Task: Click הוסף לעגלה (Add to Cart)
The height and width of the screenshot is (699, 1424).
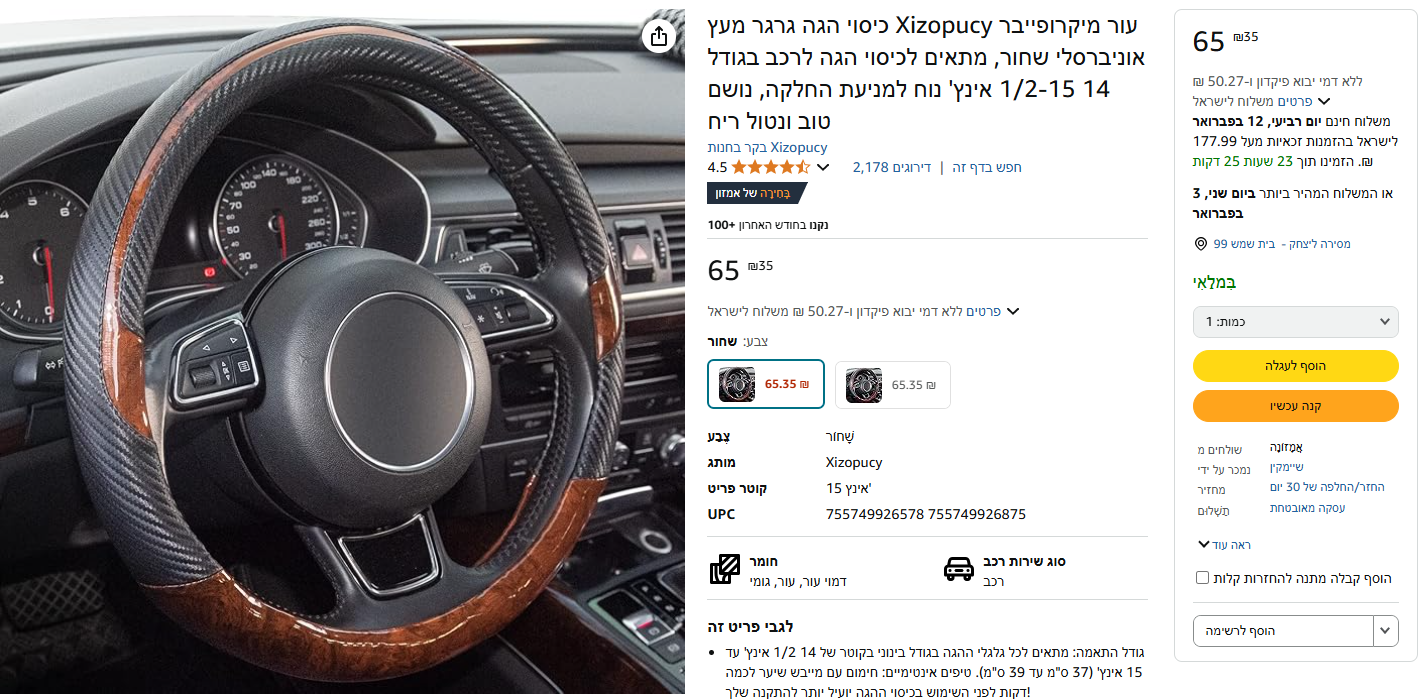Action: [x=1296, y=366]
